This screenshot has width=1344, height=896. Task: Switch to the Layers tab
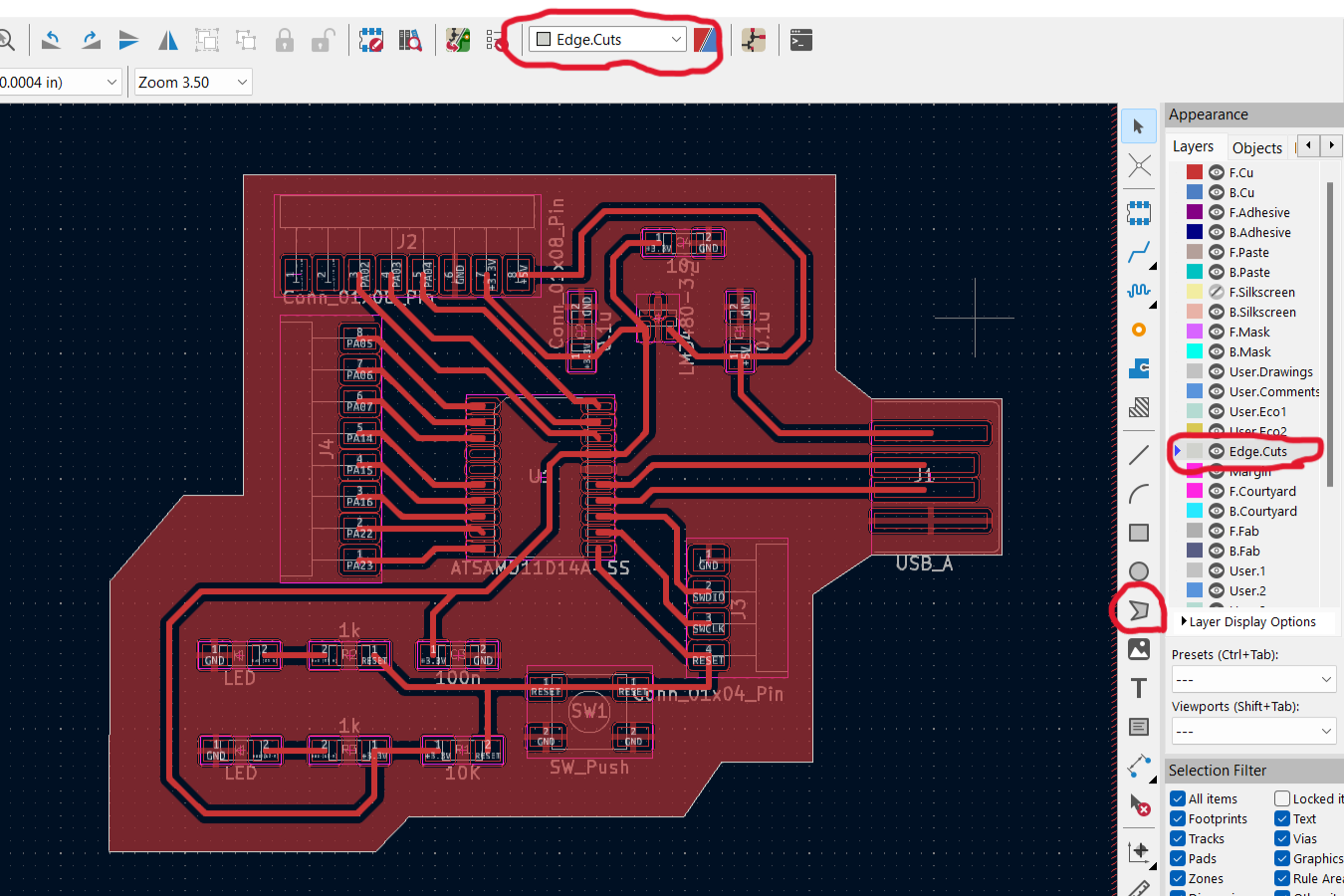point(1193,146)
